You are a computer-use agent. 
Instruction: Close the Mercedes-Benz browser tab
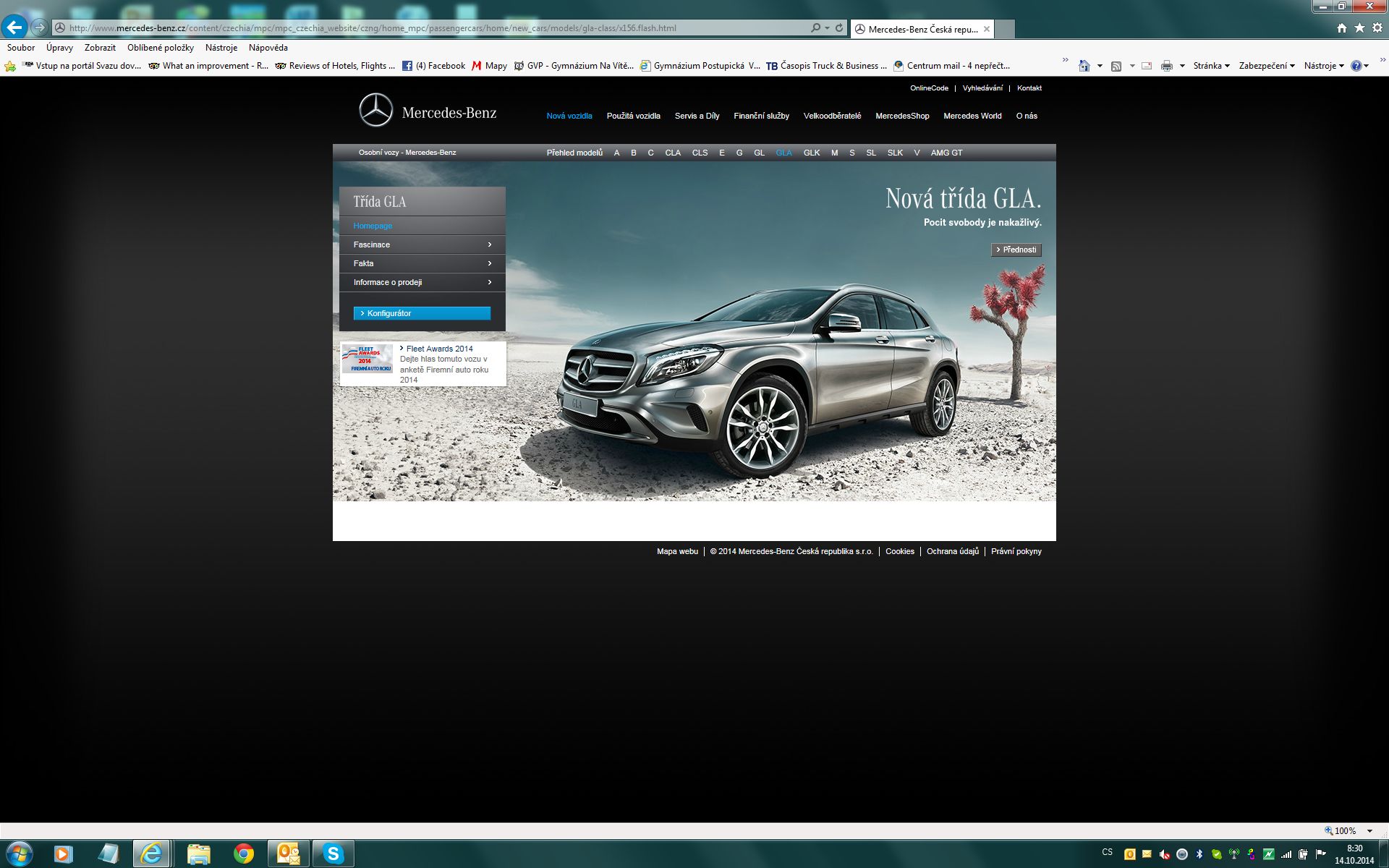point(986,29)
